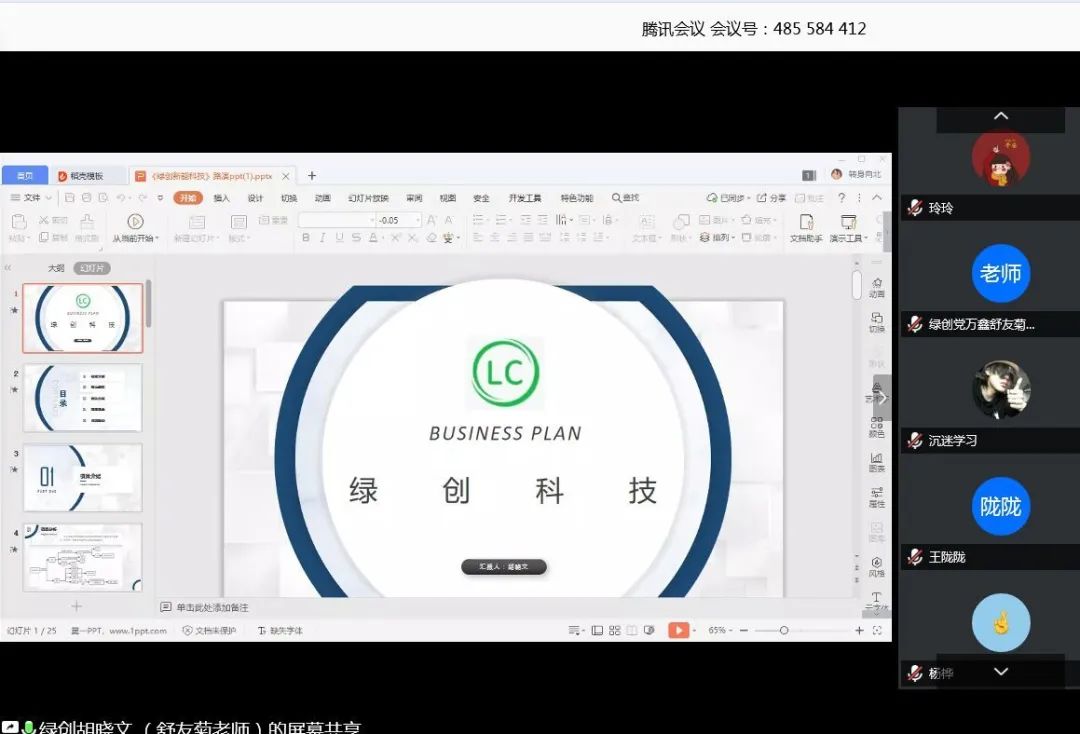Click the zoom slider handle

[784, 630]
